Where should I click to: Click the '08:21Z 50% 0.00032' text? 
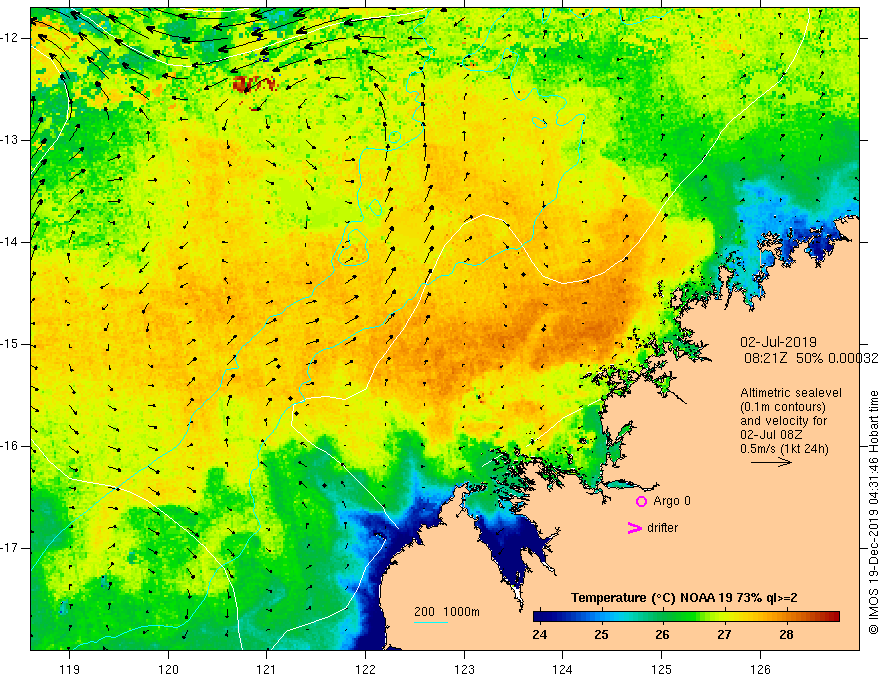(810, 358)
